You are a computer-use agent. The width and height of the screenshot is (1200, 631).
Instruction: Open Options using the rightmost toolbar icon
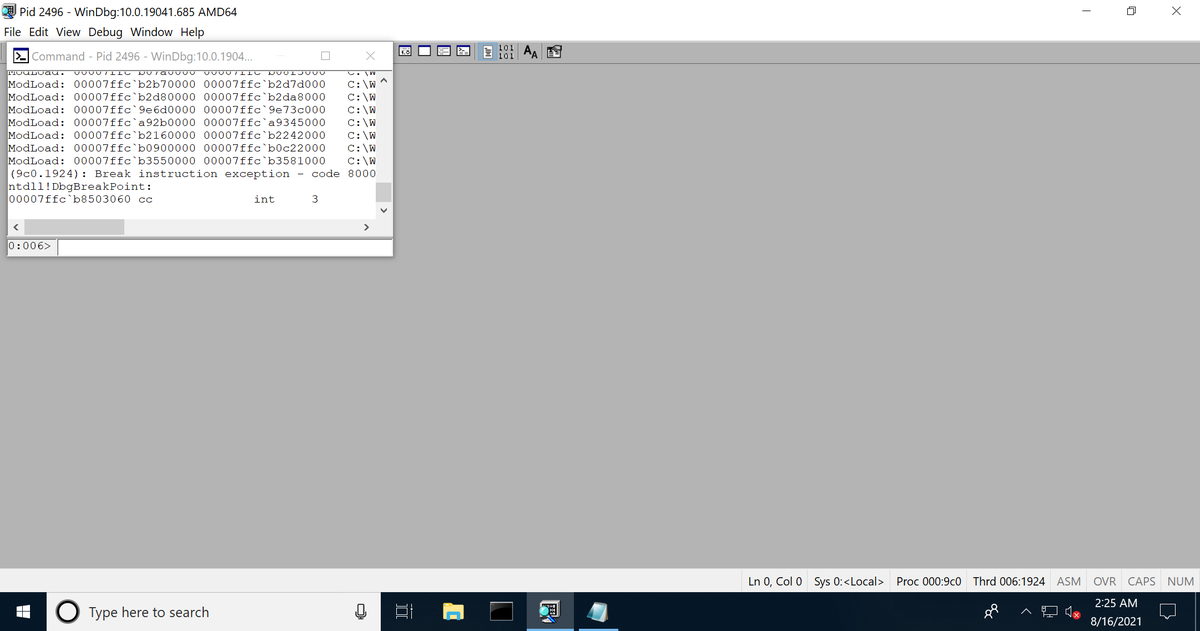click(x=554, y=51)
